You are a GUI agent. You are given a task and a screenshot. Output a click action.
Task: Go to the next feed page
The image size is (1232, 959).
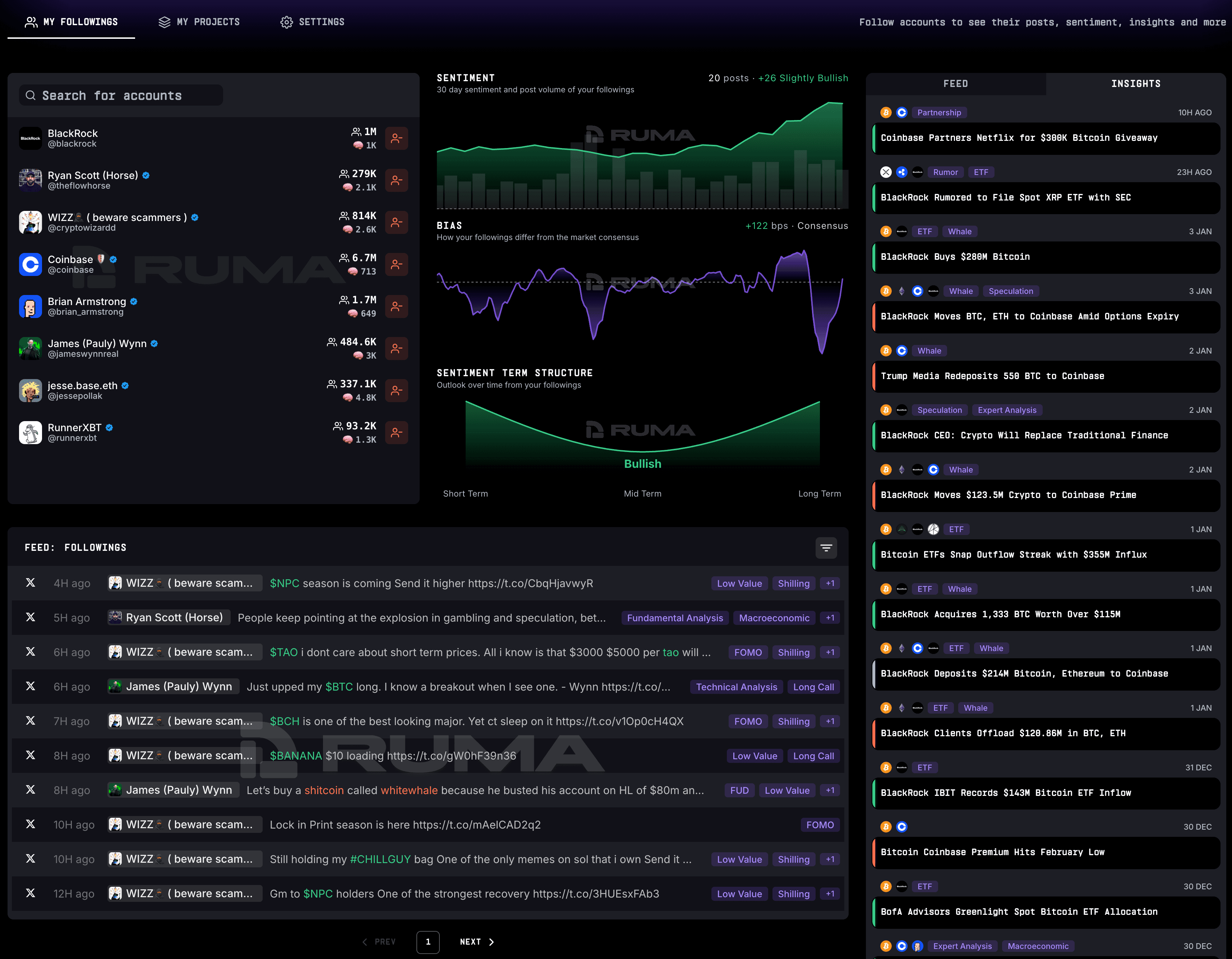coord(477,941)
